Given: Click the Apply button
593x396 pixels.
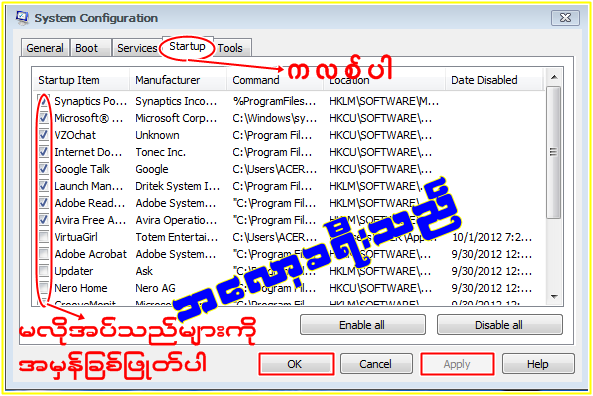Looking at the screenshot, I should 457,364.
